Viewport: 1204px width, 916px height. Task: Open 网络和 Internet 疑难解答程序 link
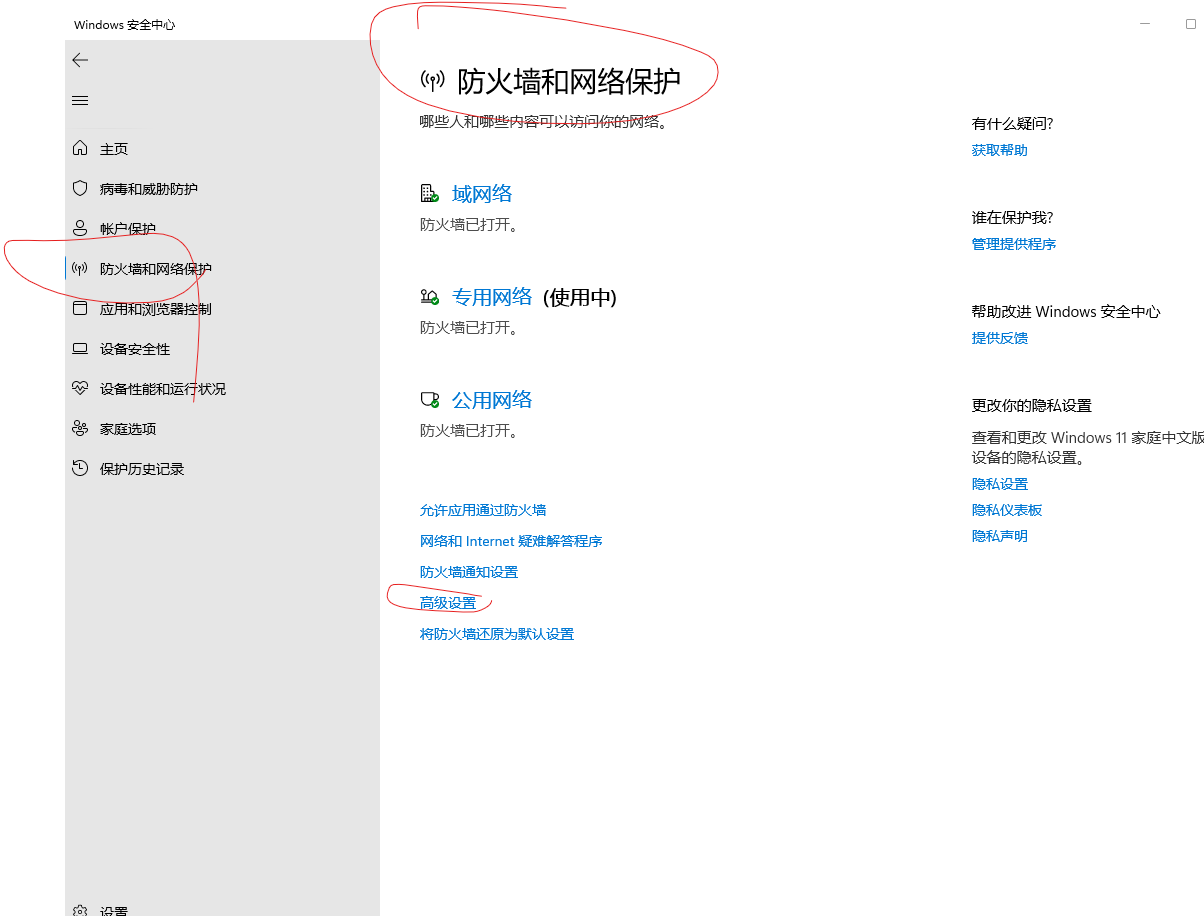[x=511, y=541]
